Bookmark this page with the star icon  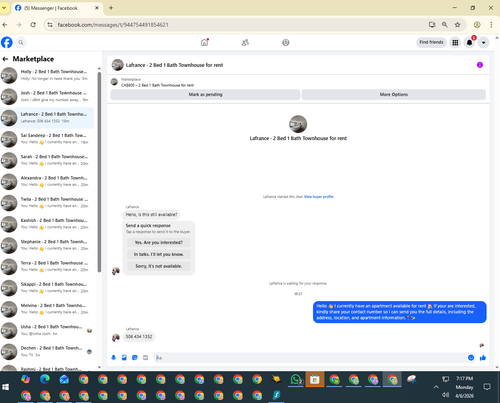457,25
